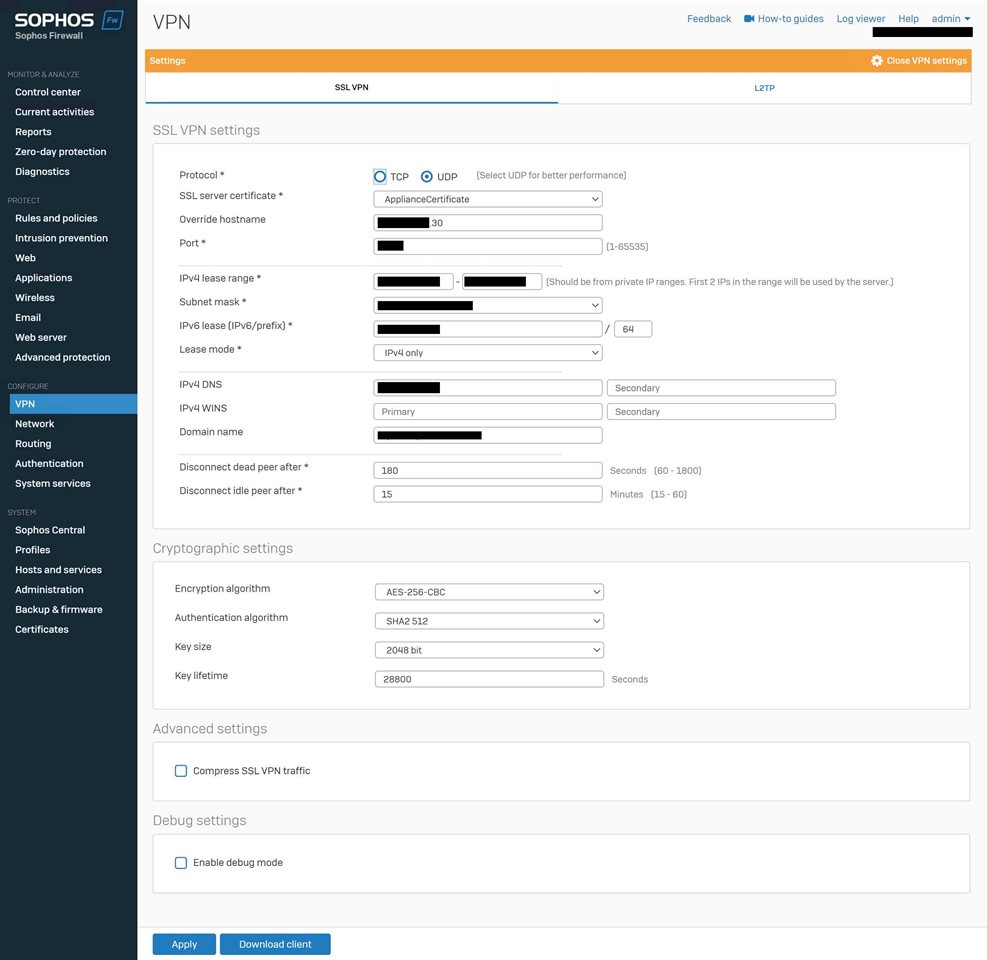Image resolution: width=987 pixels, height=960 pixels.
Task: Go to Reports in the sidebar
Action: (x=33, y=132)
